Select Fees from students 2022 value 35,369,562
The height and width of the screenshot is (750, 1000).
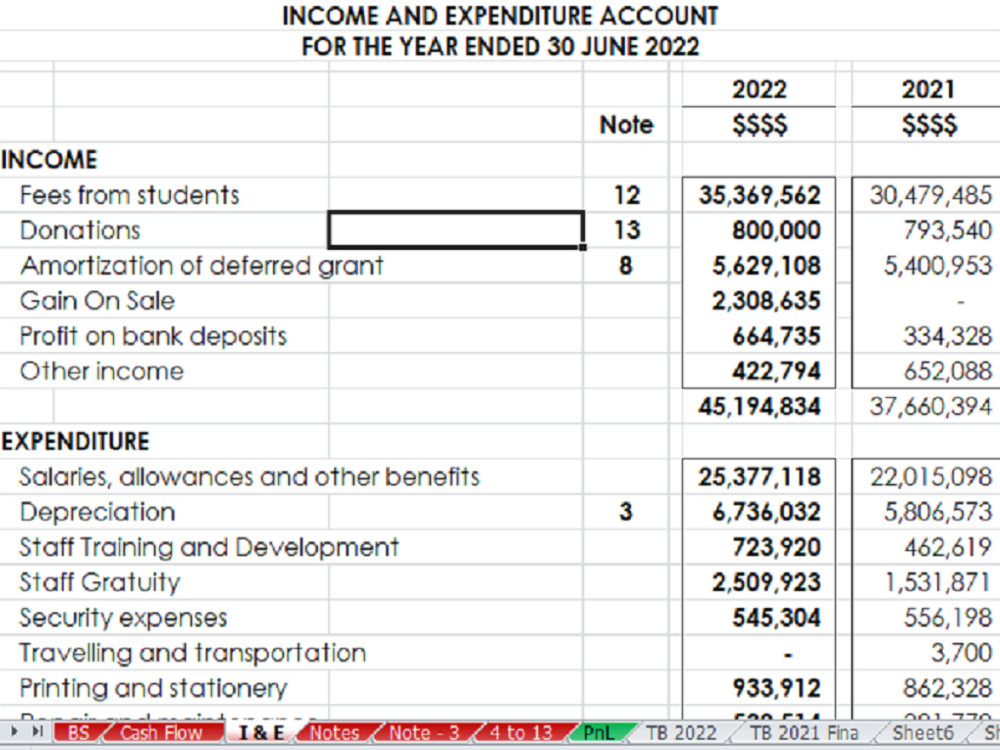(758, 195)
